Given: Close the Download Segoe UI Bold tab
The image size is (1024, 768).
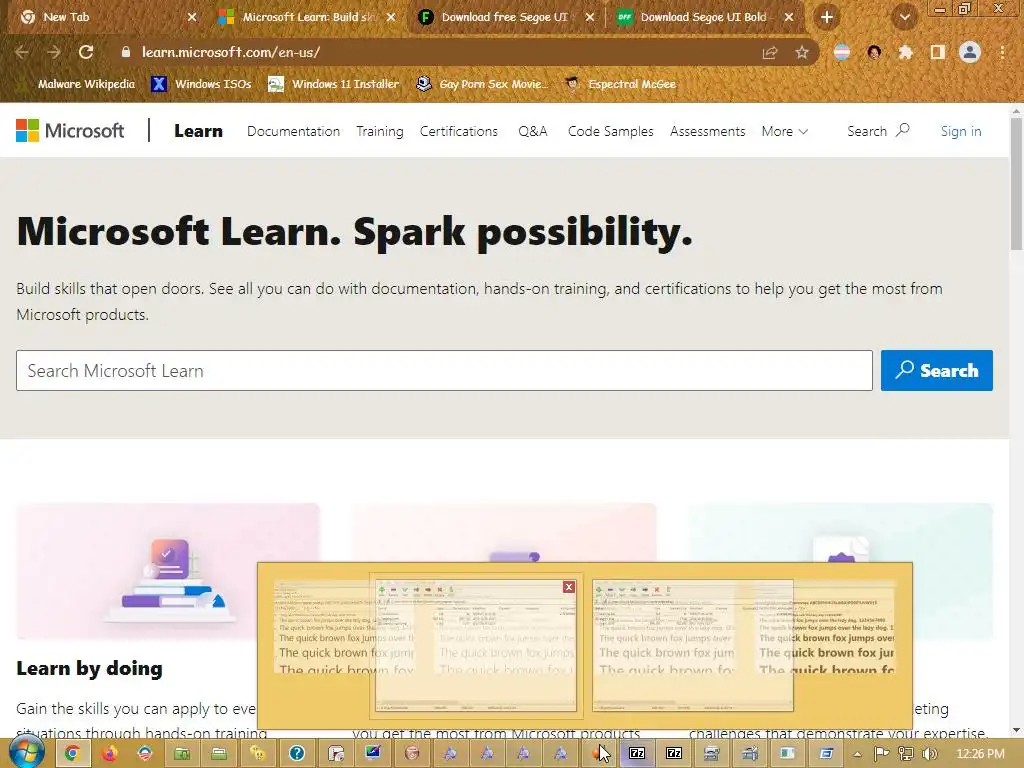Looking at the screenshot, I should click(x=789, y=18).
